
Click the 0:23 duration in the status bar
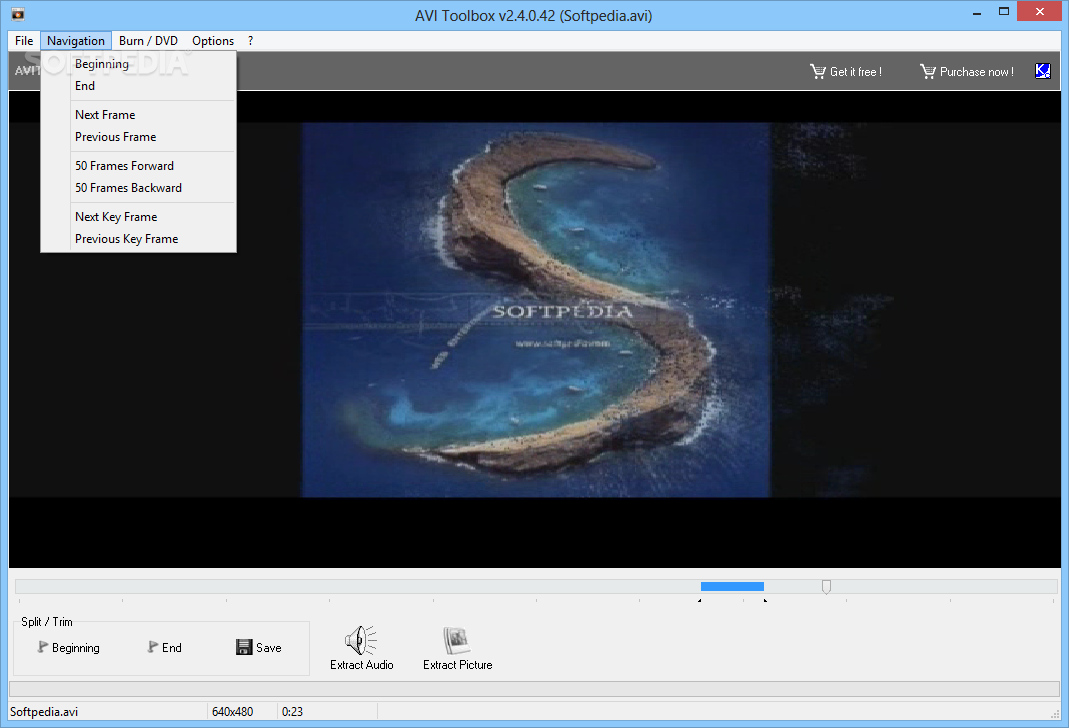pyautogui.click(x=292, y=712)
